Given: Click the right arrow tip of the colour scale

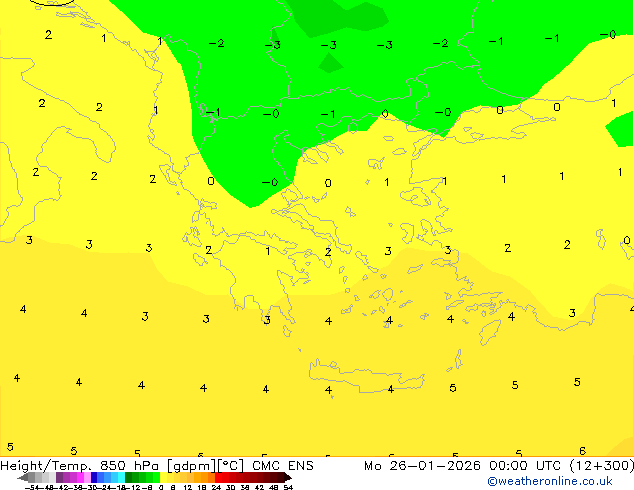Looking at the screenshot, I should [290, 478].
